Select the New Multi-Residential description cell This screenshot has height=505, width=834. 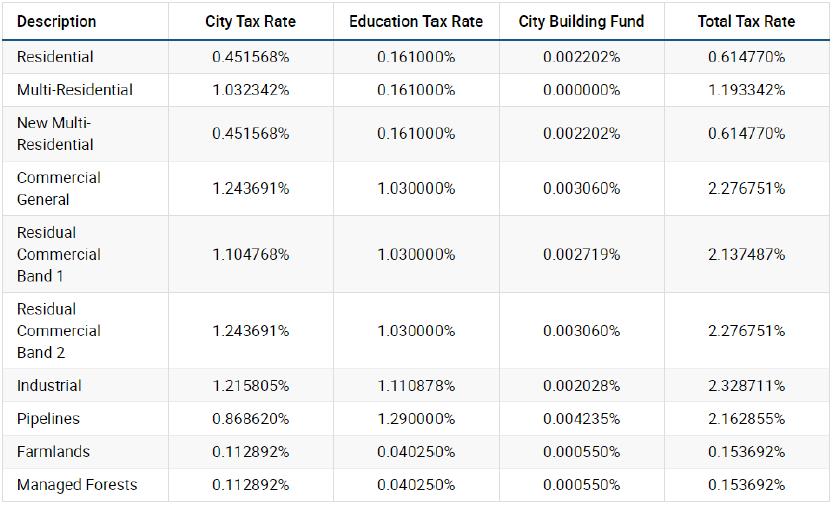tap(56, 134)
